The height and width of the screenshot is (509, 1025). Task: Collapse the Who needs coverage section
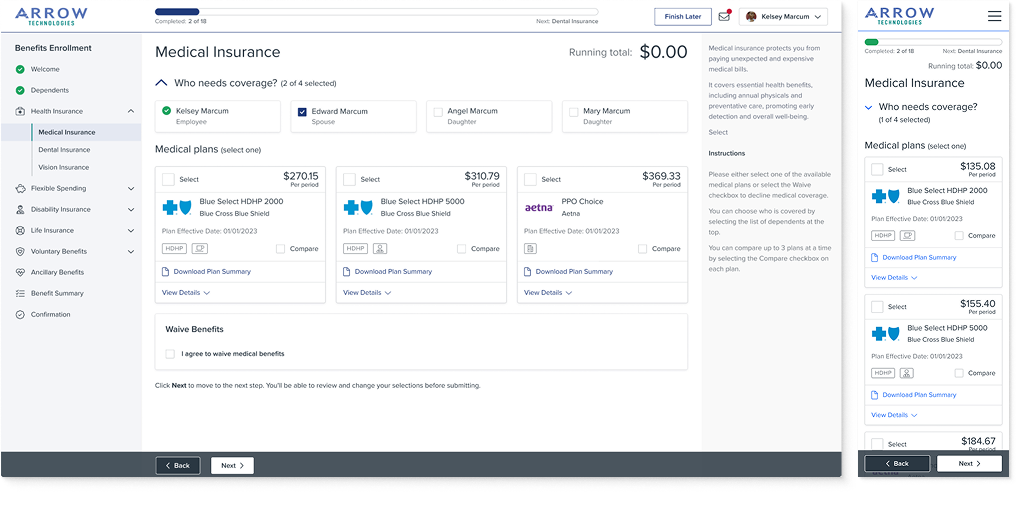click(160, 84)
